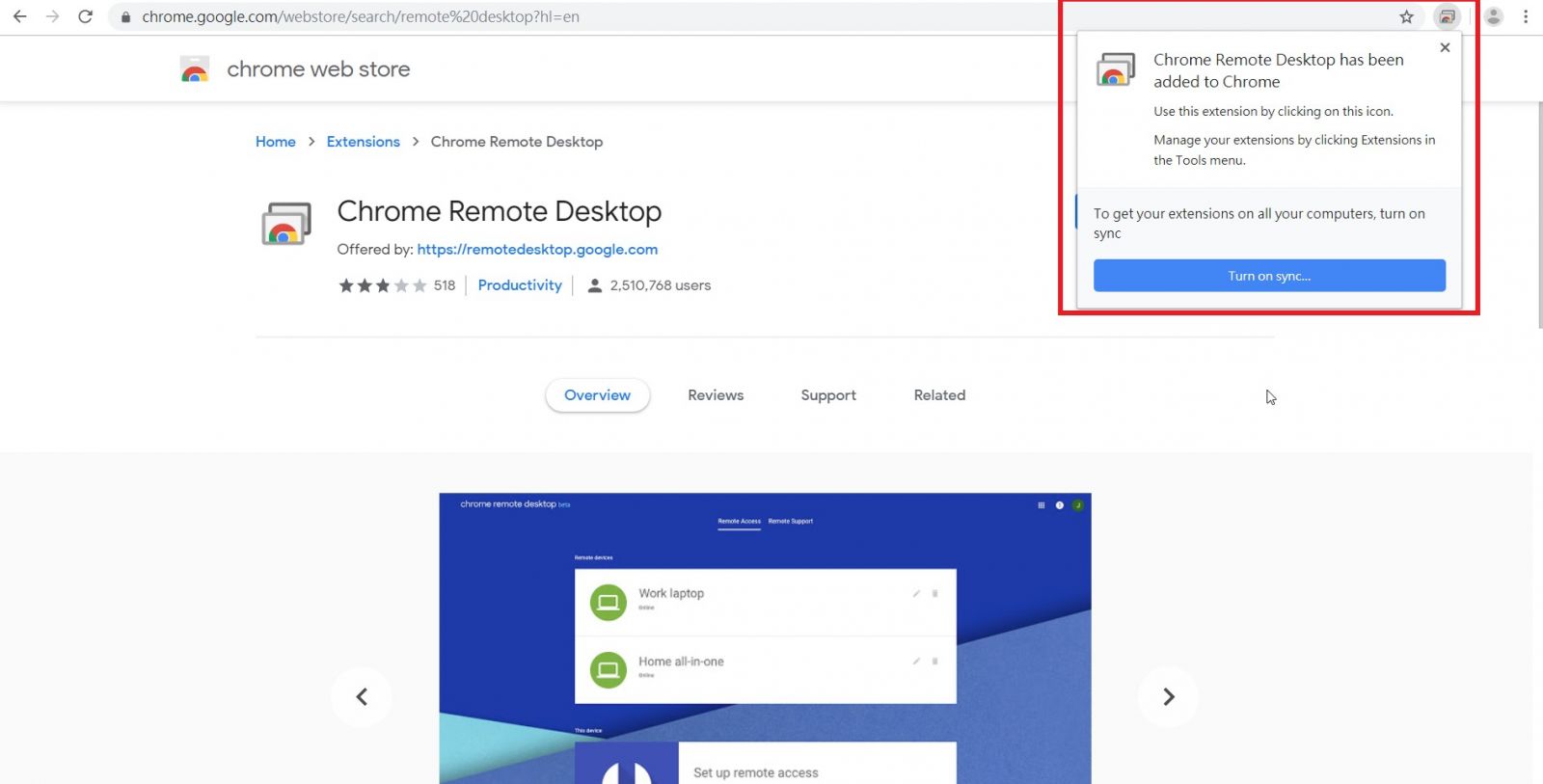Click the extension icon inside the popup
Image resolution: width=1543 pixels, height=784 pixels.
[1116, 69]
